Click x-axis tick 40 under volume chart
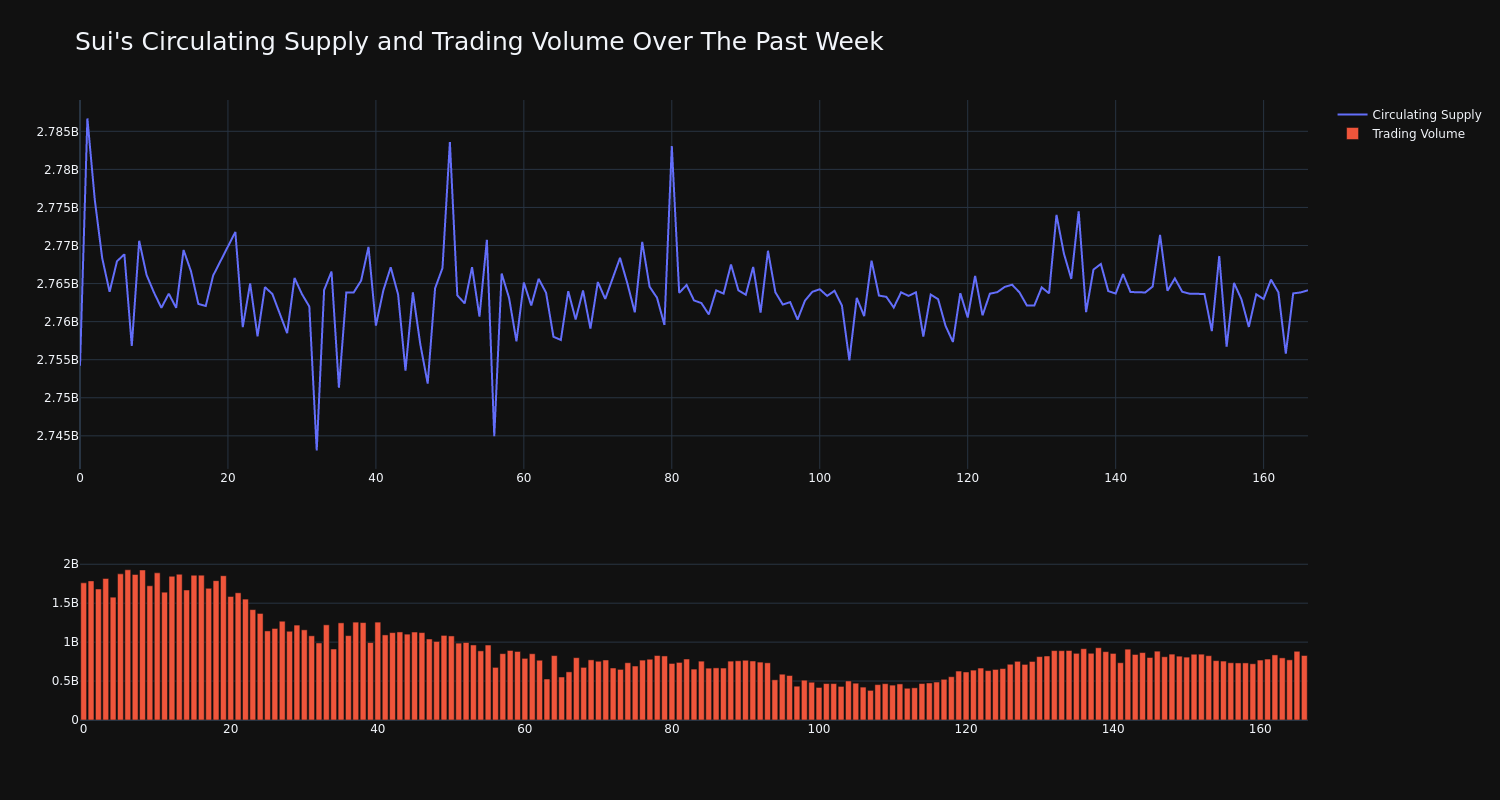 pos(378,729)
